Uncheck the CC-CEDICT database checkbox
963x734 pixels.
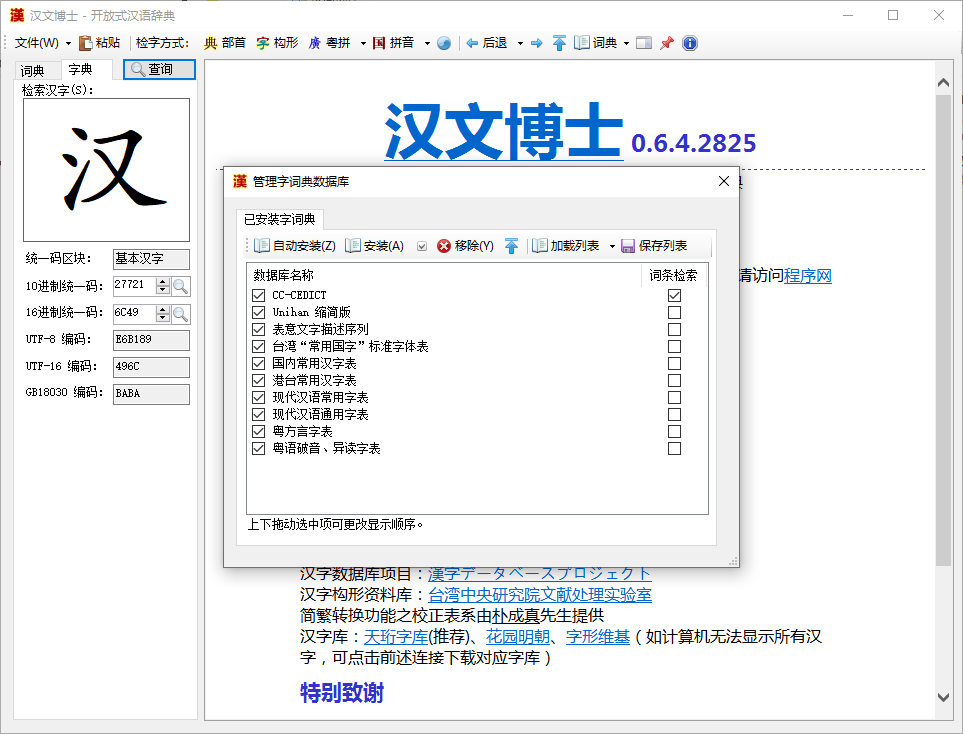coord(259,296)
